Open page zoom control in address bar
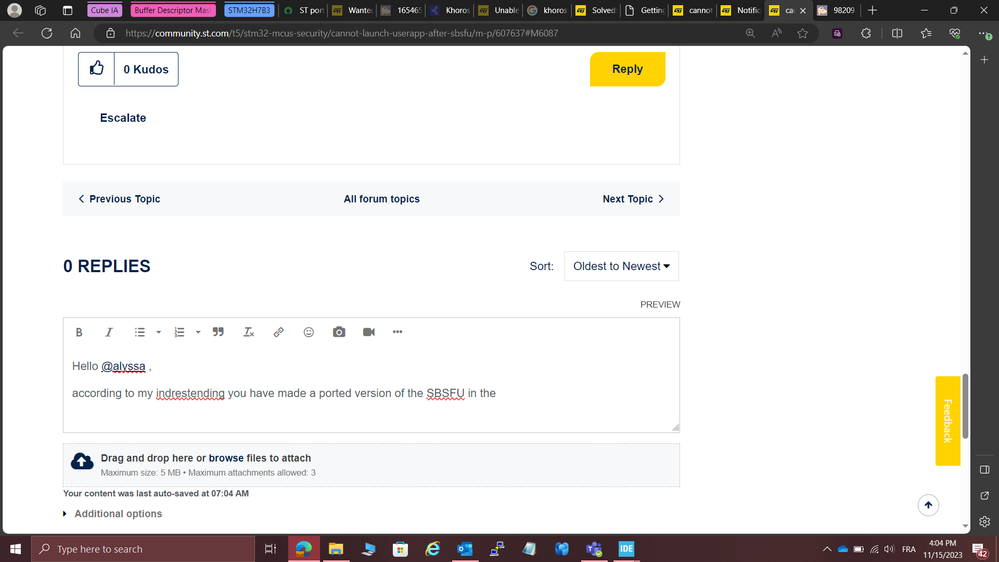999x562 pixels. coord(751,33)
